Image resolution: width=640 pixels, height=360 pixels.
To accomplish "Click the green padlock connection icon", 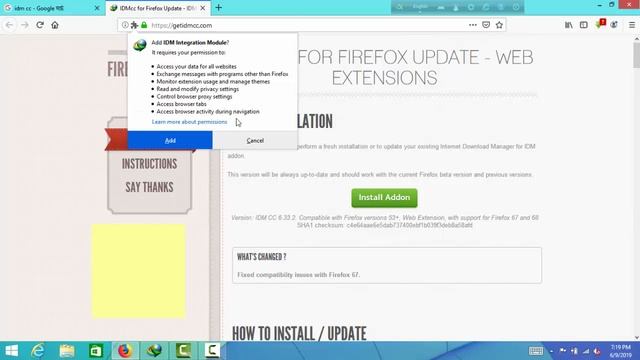I will [144, 25].
